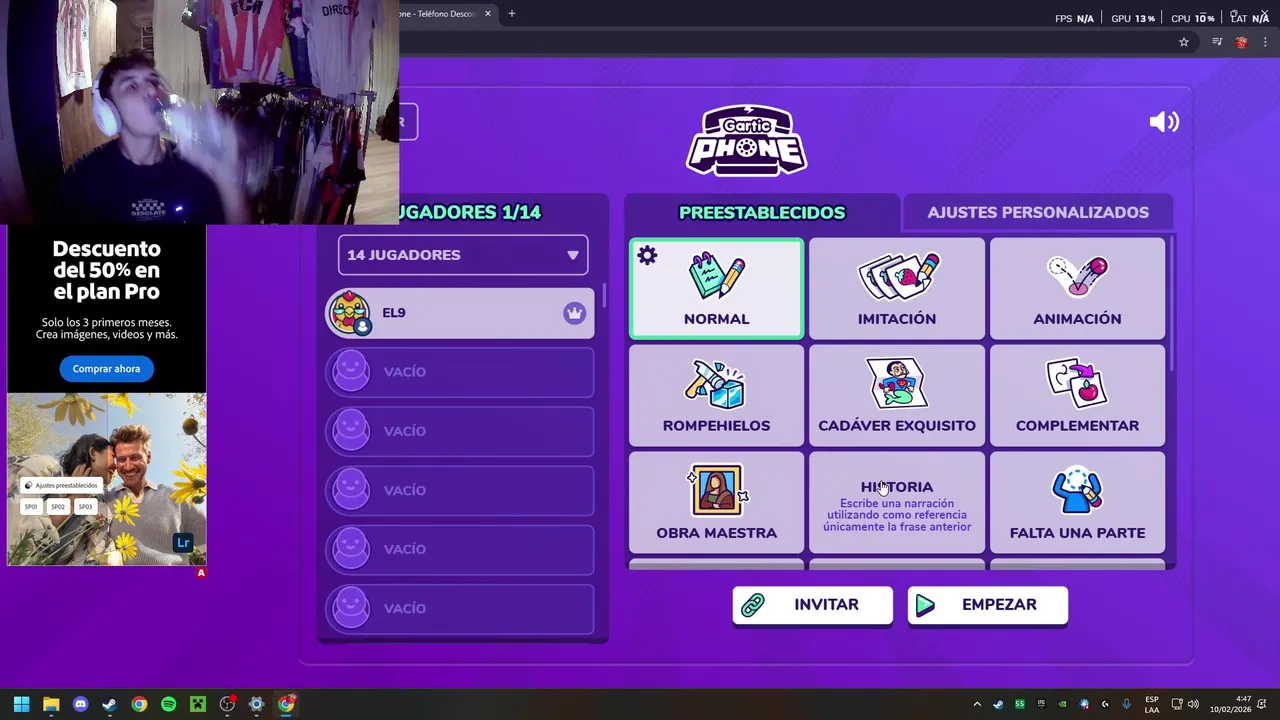Open the Adobe ad image
The width and height of the screenshot is (1280, 720).
(x=107, y=479)
